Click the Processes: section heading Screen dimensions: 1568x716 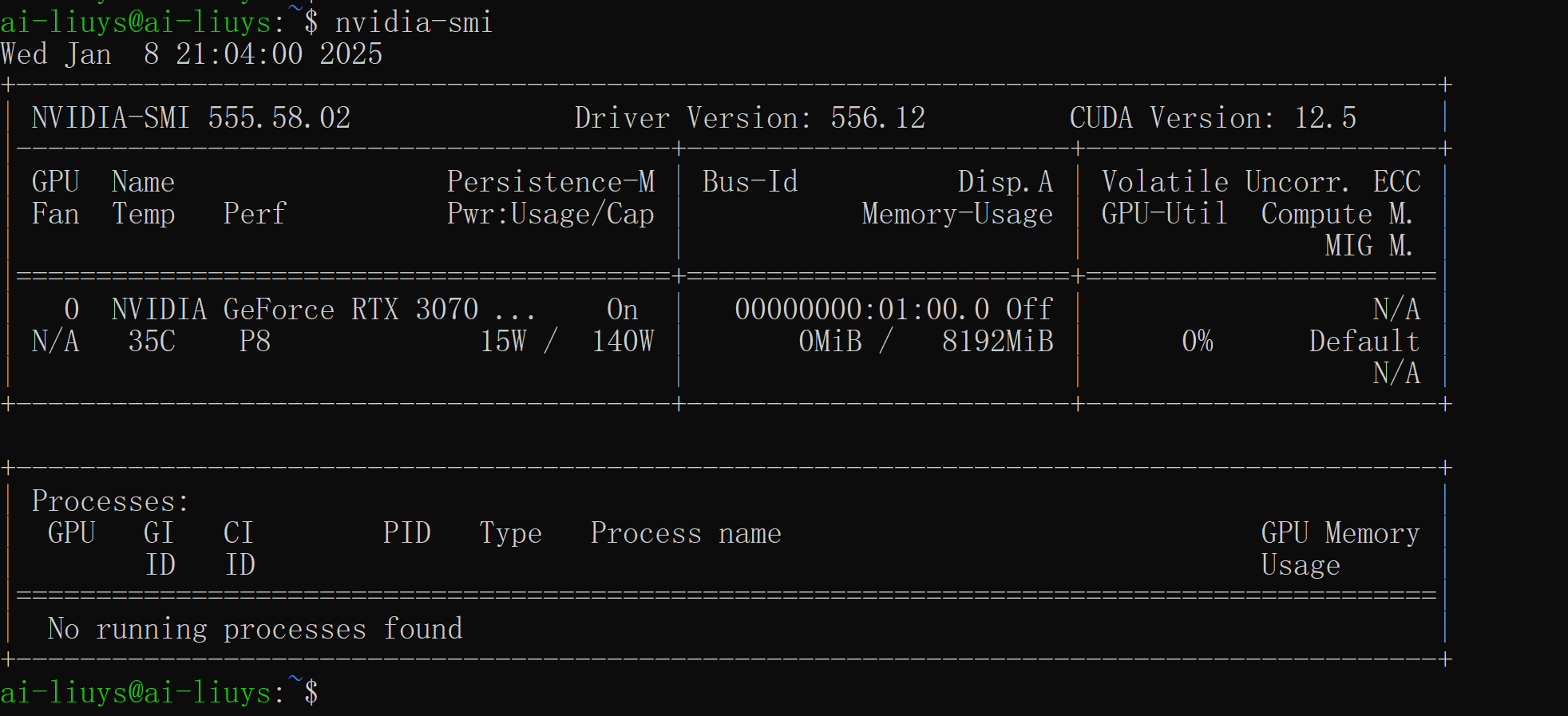pyautogui.click(x=110, y=501)
